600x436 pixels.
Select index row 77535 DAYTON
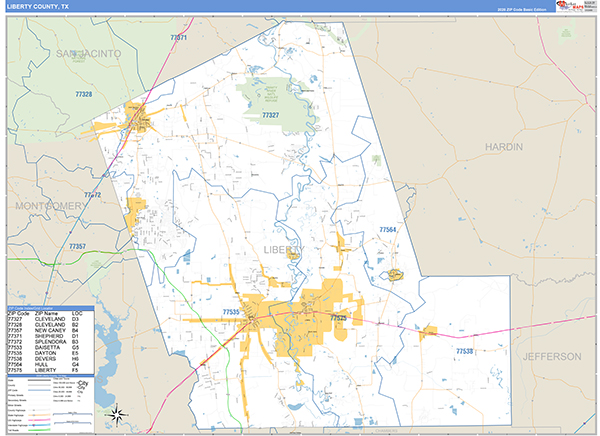click(43, 353)
